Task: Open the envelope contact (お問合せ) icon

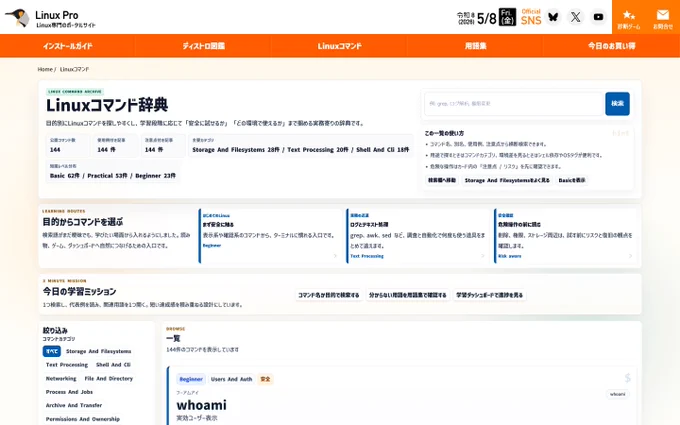Action: (x=663, y=19)
